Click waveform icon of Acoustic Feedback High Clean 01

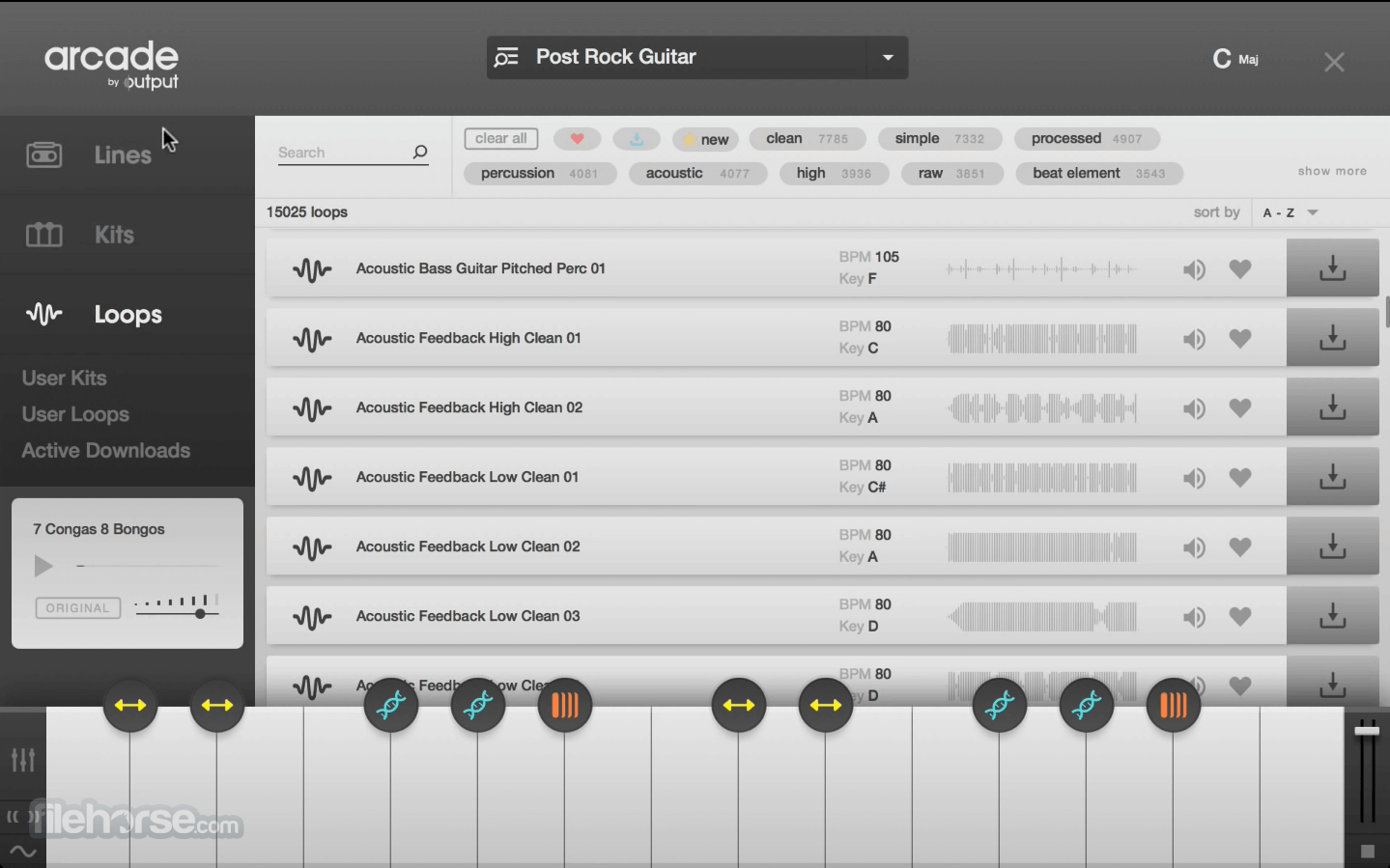[312, 339]
